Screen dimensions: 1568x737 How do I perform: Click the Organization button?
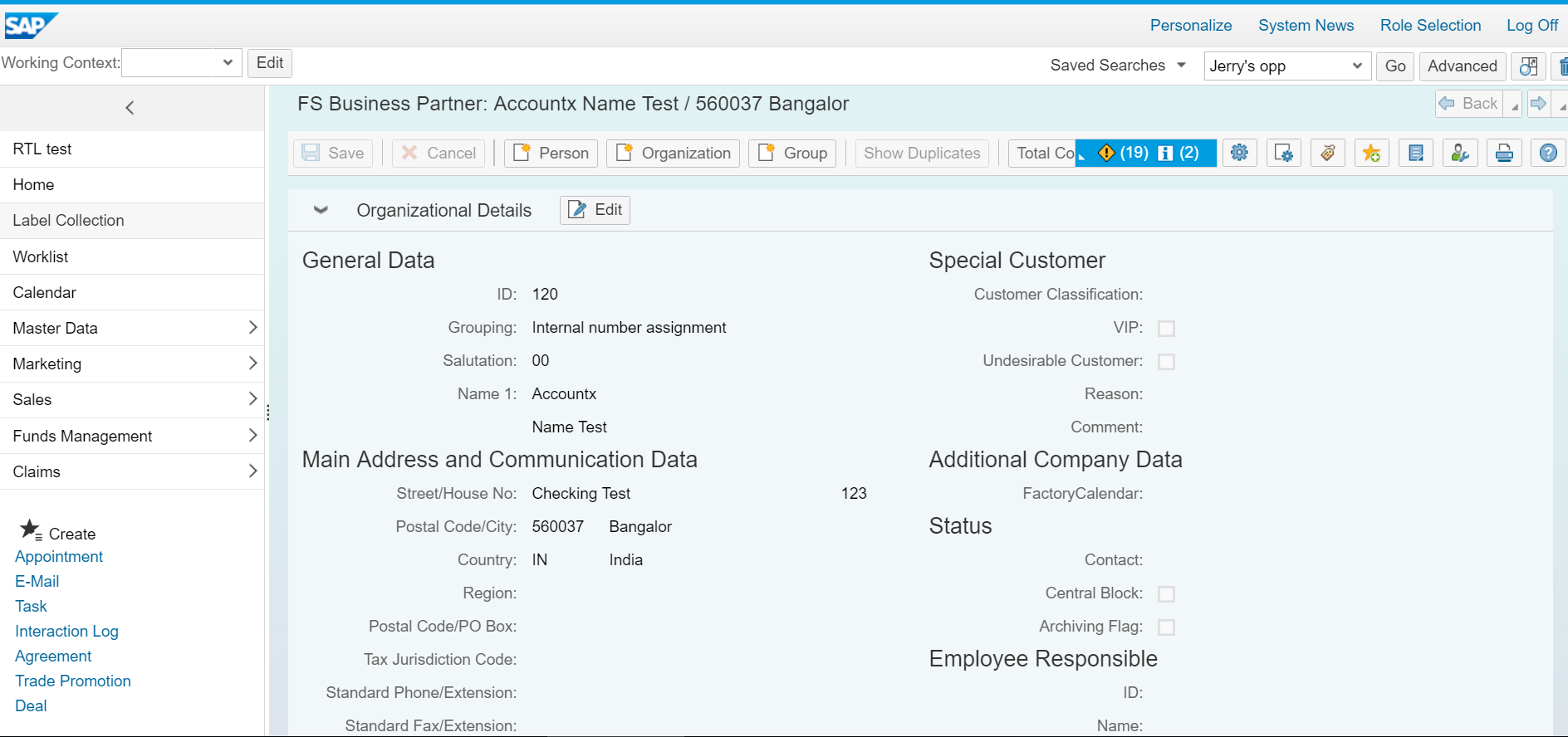[x=673, y=153]
